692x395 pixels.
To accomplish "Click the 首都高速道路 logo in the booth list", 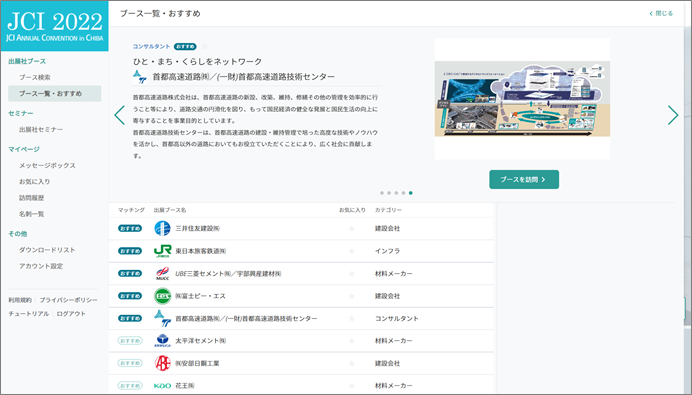I will click(162, 318).
